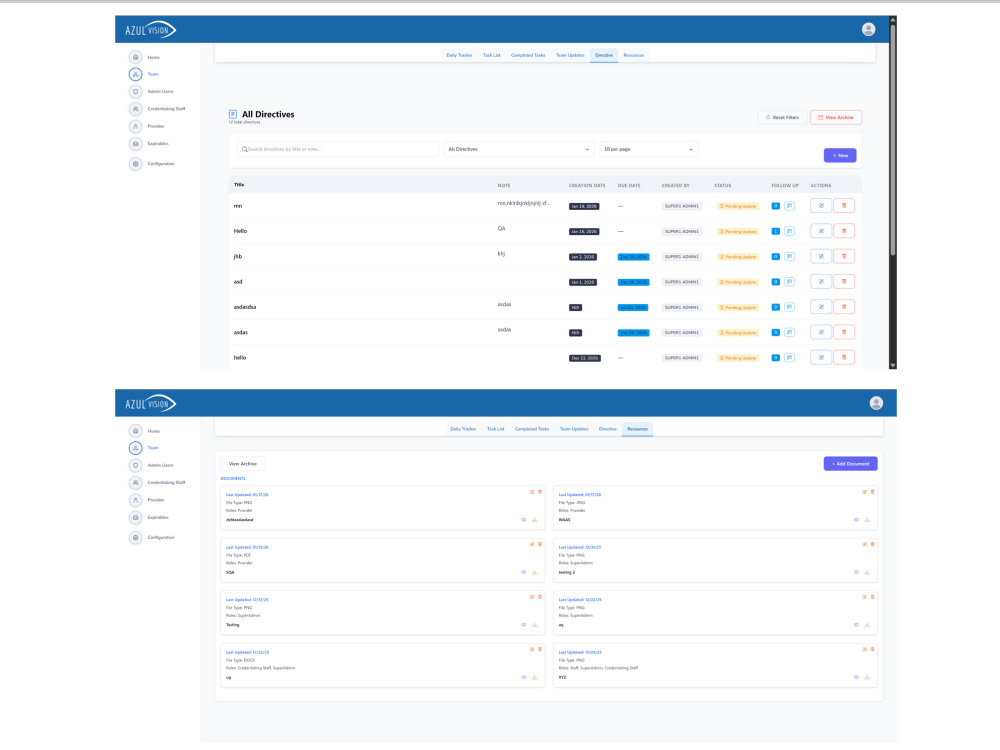Select Resources tab on Directives page
The height and width of the screenshot is (750, 1000).
[x=633, y=55]
